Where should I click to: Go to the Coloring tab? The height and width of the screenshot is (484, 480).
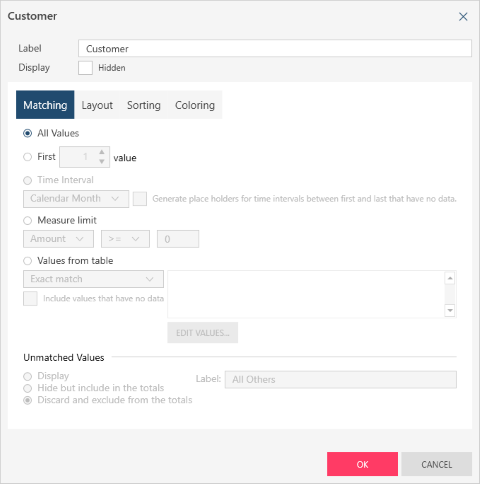click(195, 105)
